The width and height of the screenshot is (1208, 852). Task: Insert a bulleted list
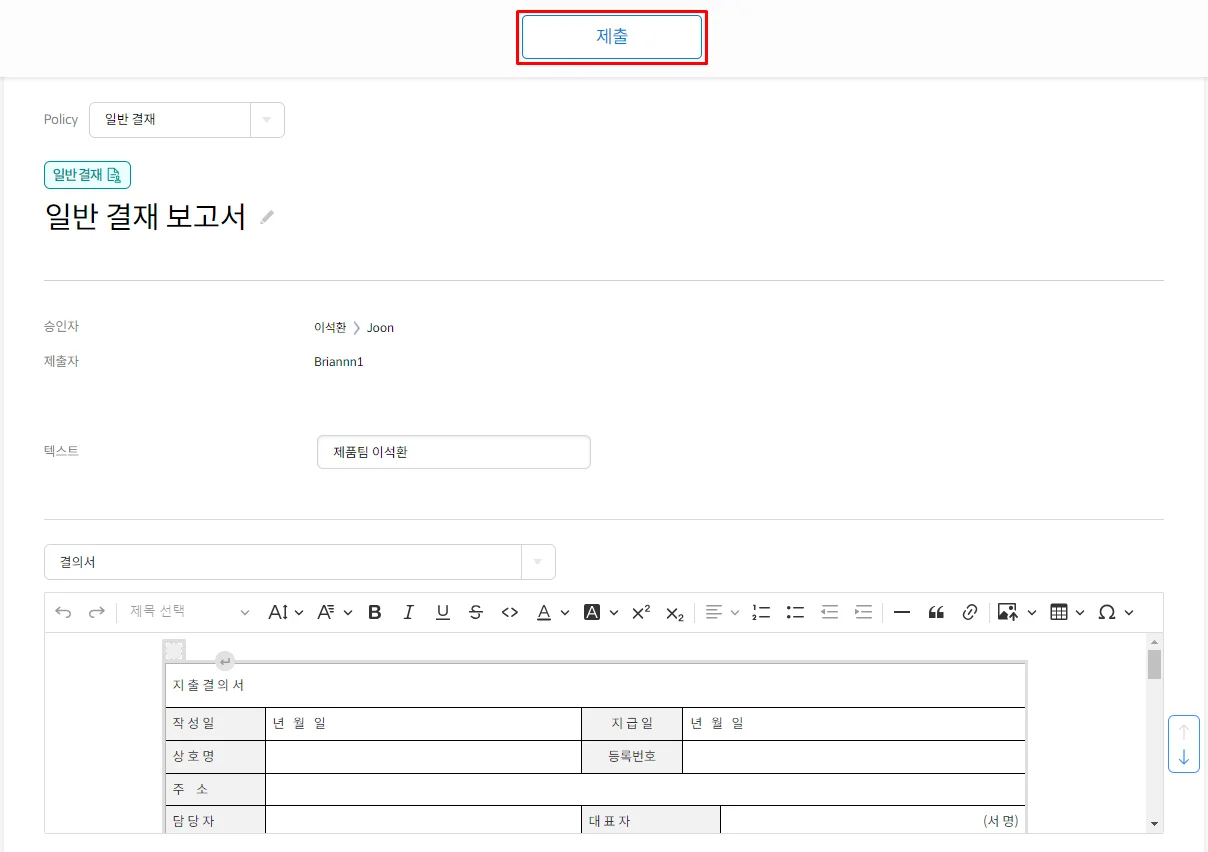pyautogui.click(x=795, y=612)
